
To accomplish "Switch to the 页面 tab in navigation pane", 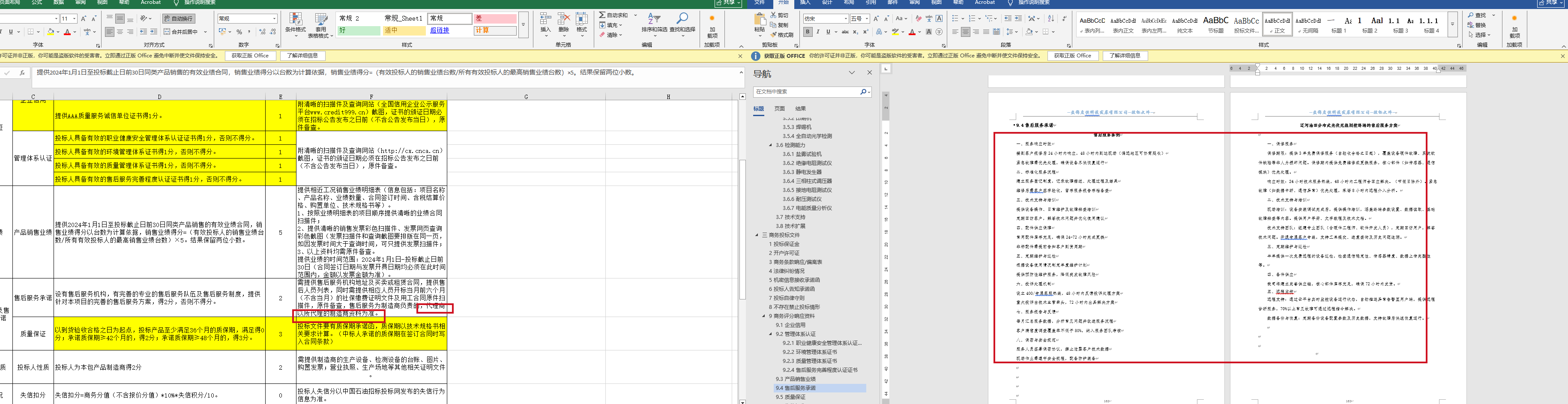I will click(779, 109).
